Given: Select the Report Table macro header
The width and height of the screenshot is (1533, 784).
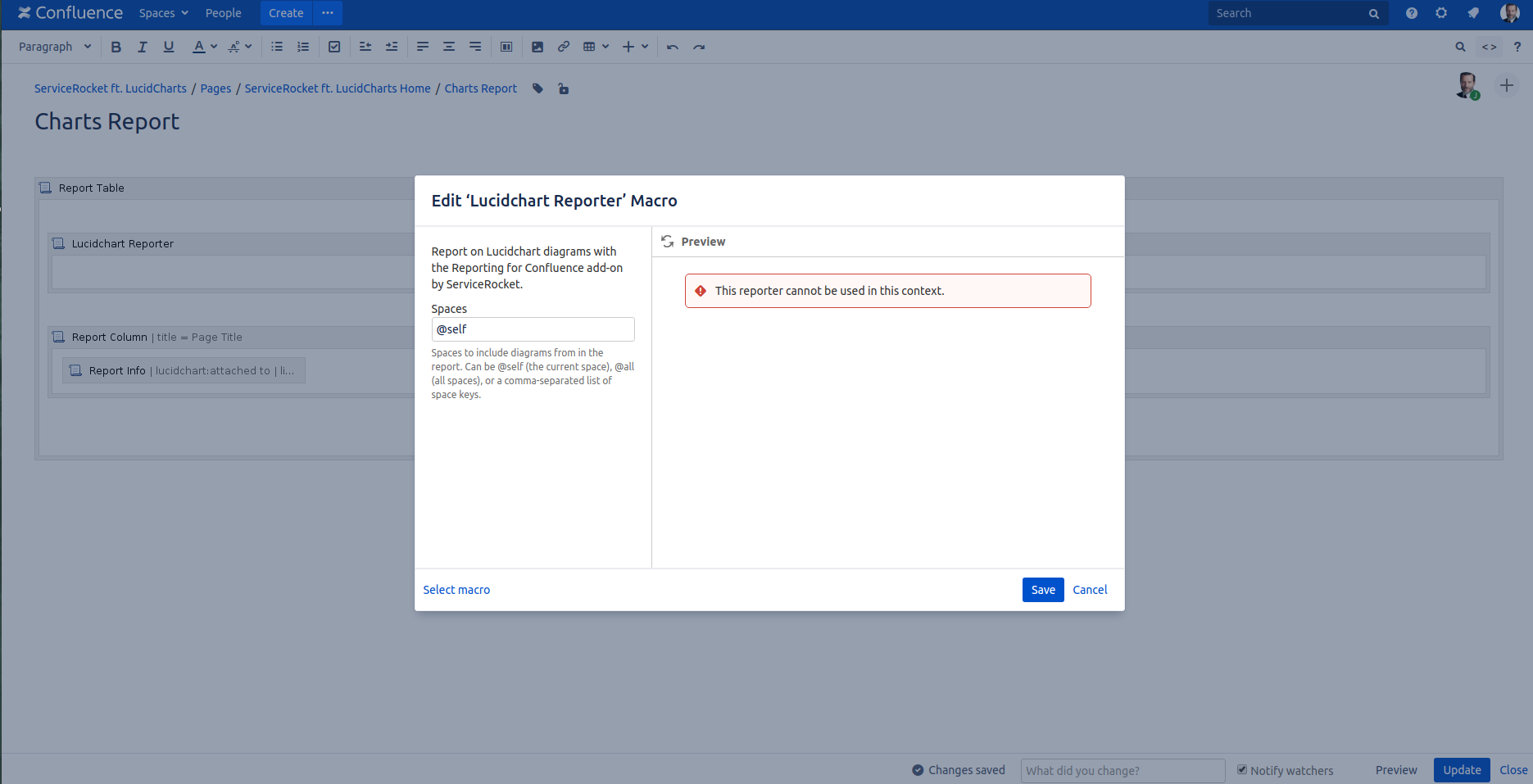Looking at the screenshot, I should point(92,188).
